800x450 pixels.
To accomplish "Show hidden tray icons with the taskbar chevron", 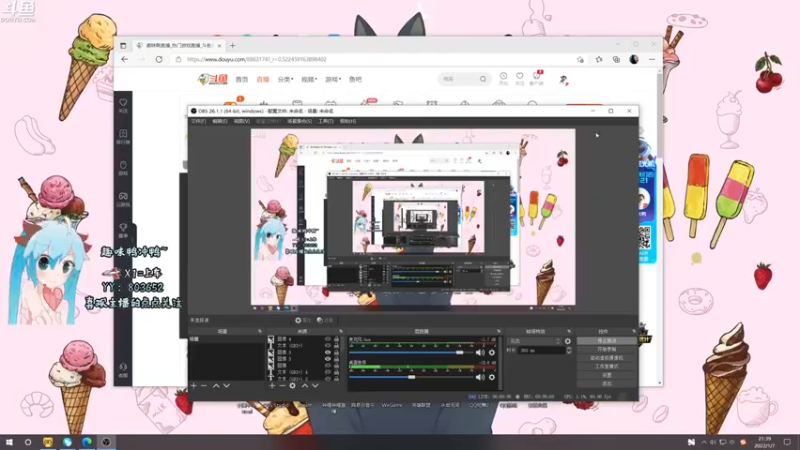I will (x=704, y=442).
